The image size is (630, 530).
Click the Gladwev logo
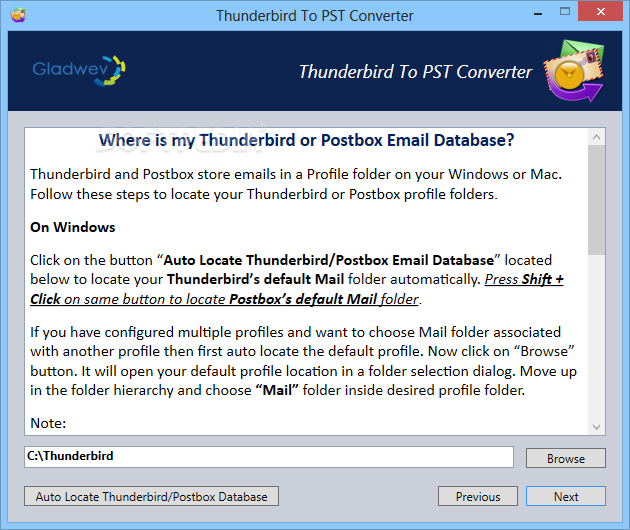(x=79, y=71)
